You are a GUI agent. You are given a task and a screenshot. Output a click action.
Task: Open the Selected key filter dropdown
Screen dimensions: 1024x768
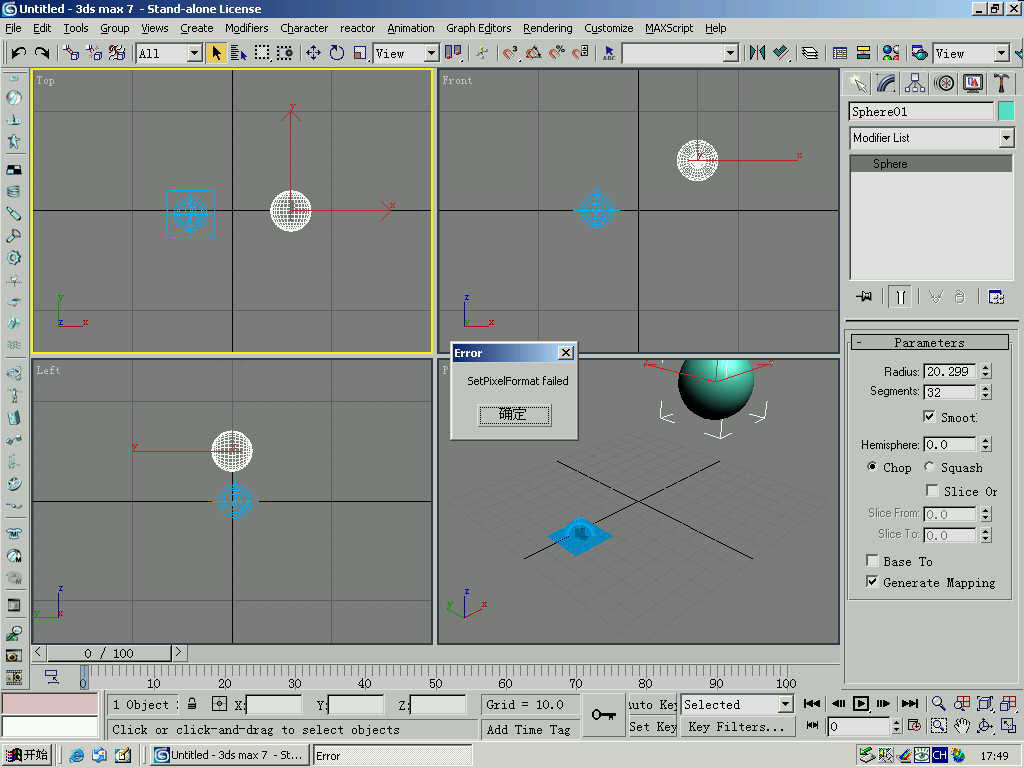click(785, 704)
